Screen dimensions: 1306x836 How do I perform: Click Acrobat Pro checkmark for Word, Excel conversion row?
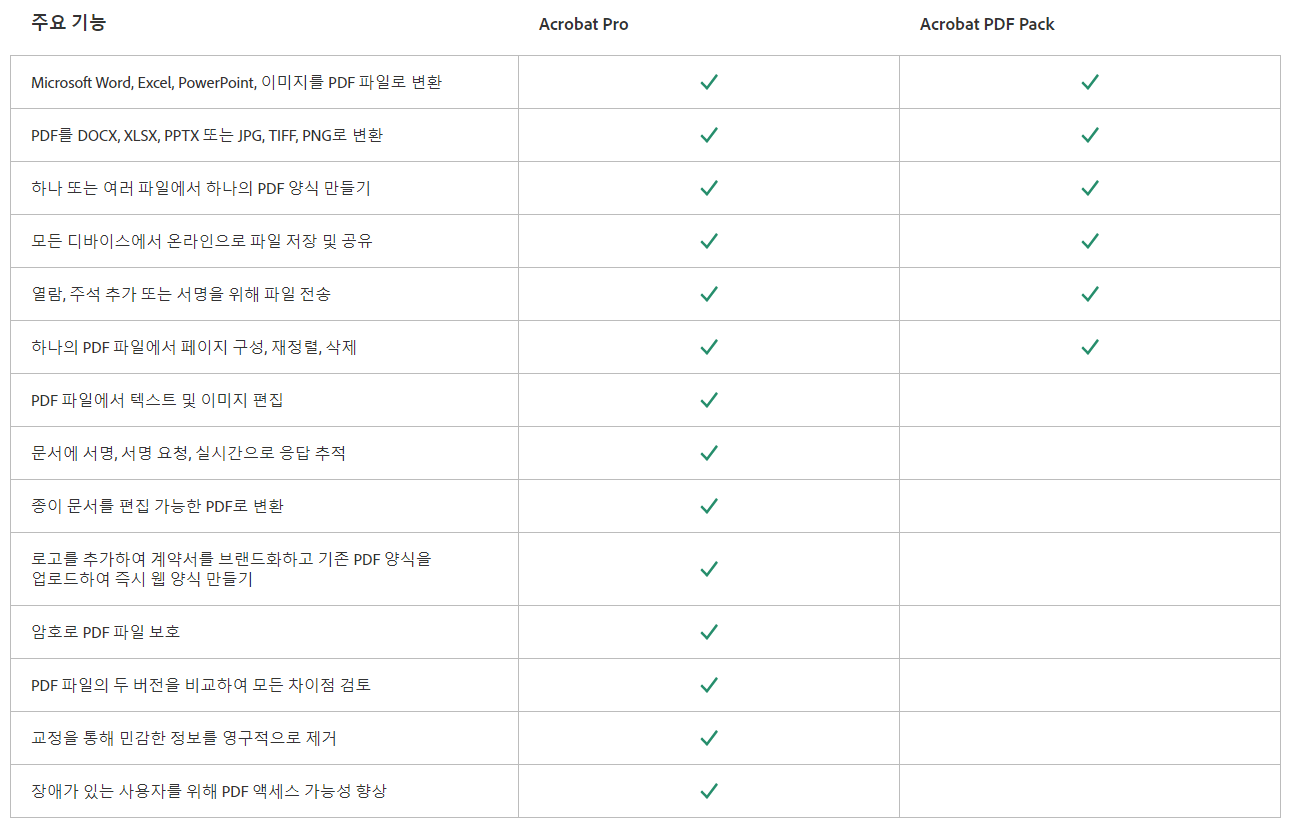pyautogui.click(x=709, y=82)
